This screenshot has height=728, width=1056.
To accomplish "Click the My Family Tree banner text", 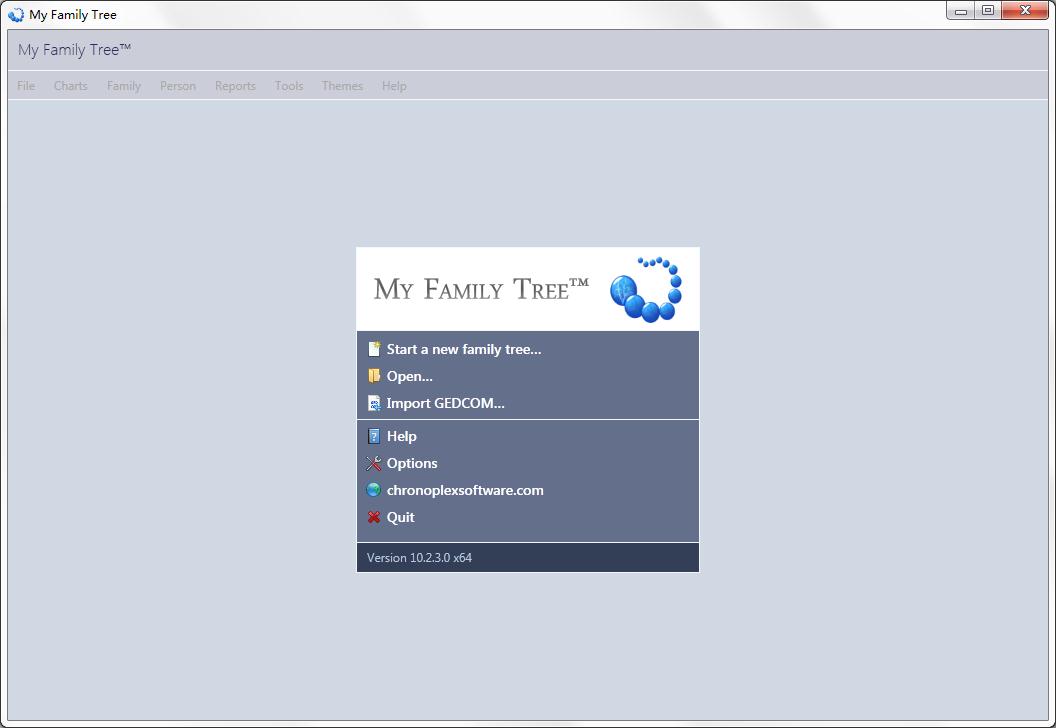I will pyautogui.click(x=481, y=289).
